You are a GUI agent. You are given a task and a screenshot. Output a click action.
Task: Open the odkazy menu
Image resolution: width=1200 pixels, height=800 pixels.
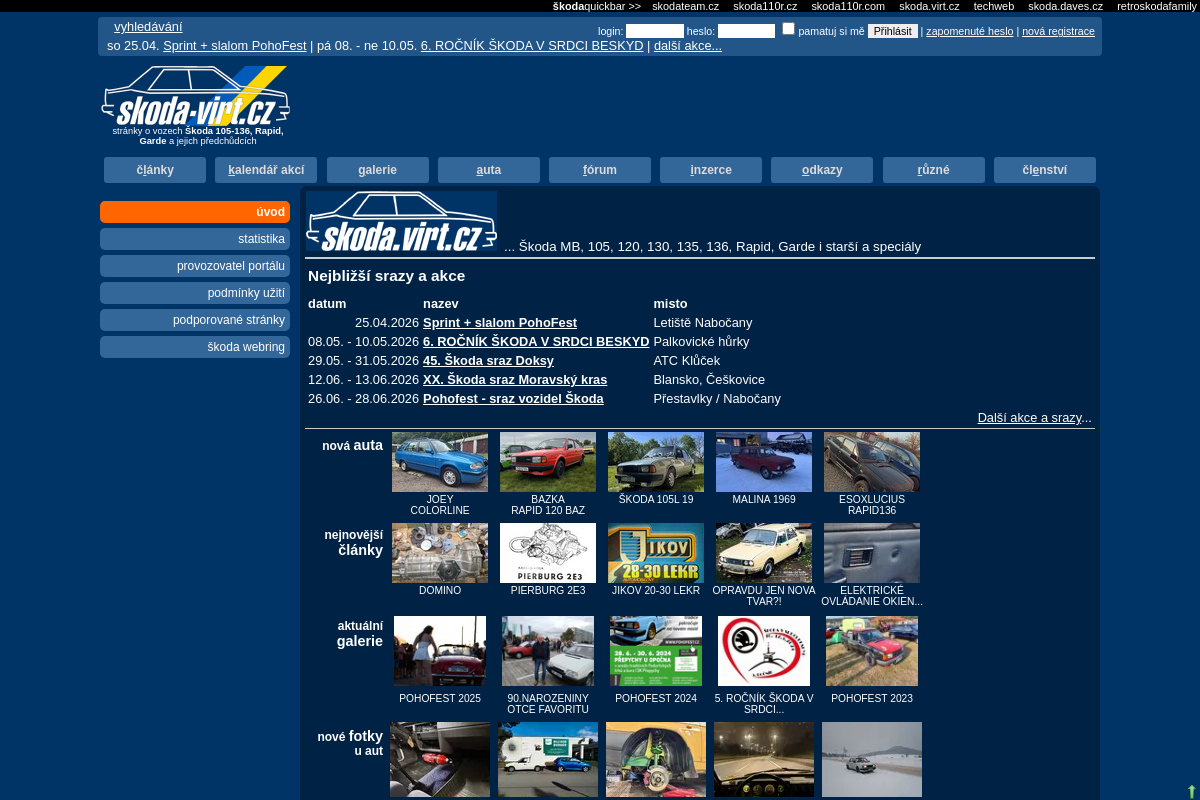(x=822, y=170)
